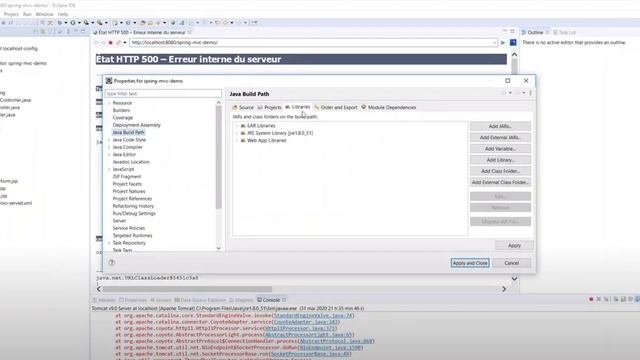Click the Add Class Folder... button
640x360 pixels.
click(500, 171)
